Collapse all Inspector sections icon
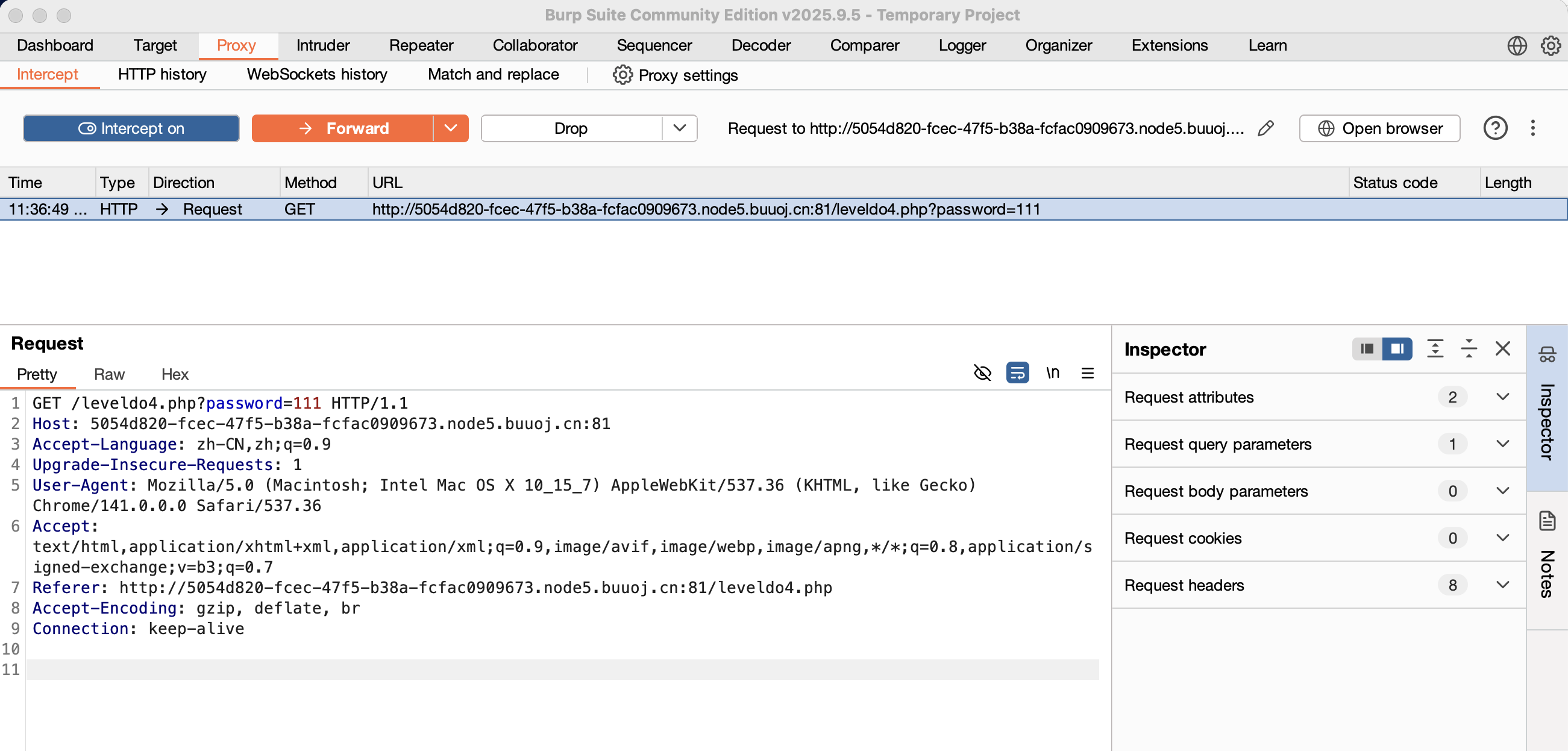This screenshot has width=1568, height=751. (1468, 349)
